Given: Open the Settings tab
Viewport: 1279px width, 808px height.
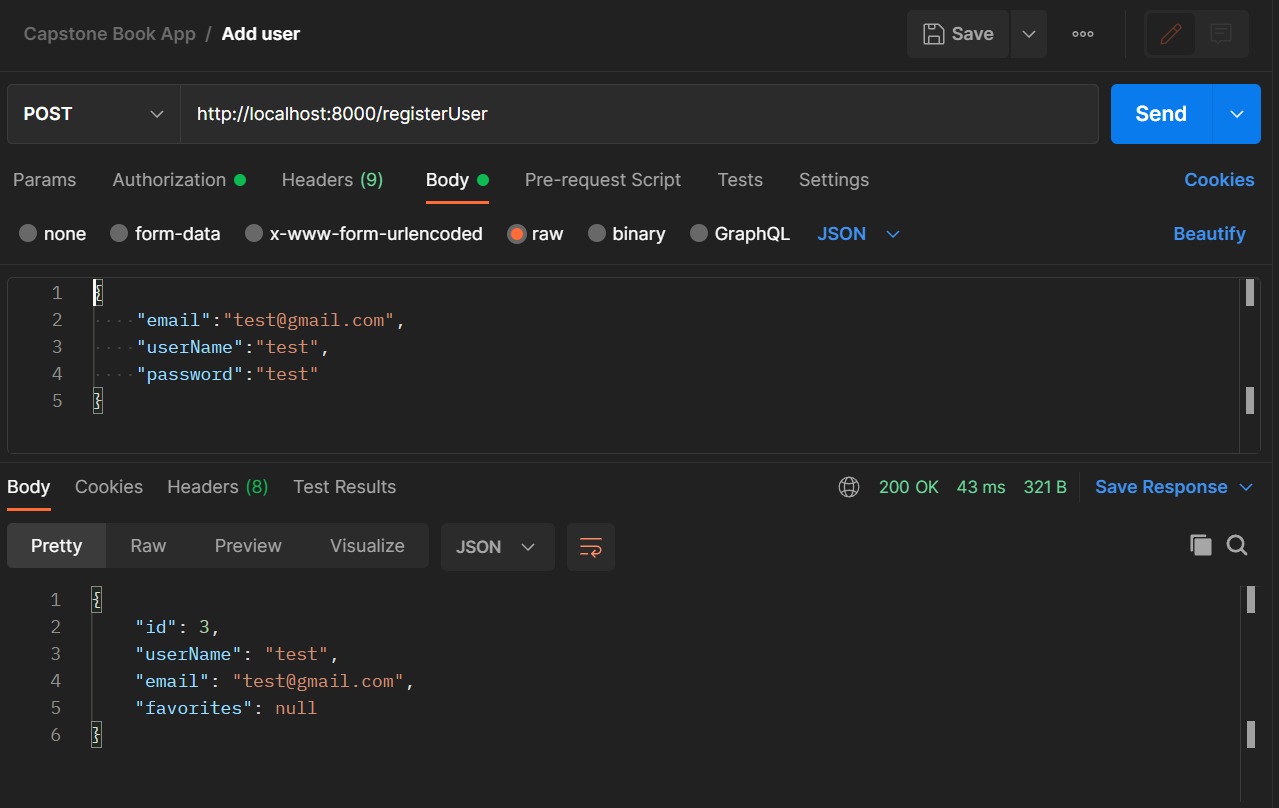Looking at the screenshot, I should (x=834, y=180).
